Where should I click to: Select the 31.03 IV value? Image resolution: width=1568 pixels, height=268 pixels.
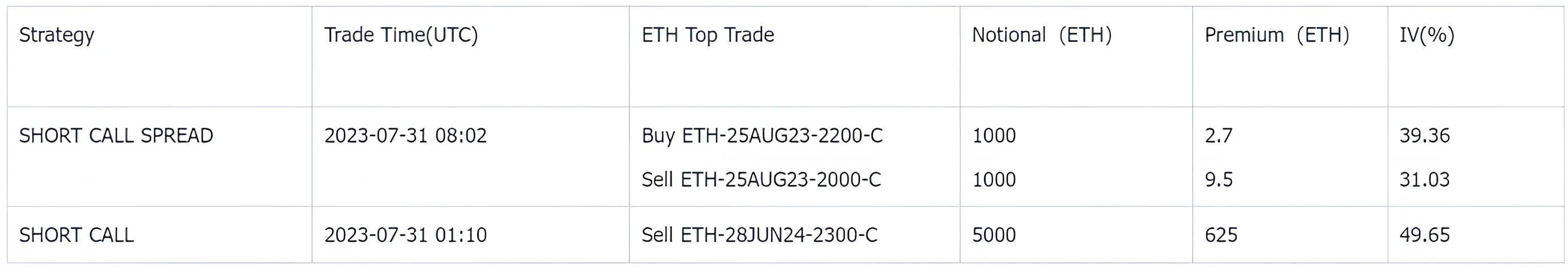pos(1424,180)
